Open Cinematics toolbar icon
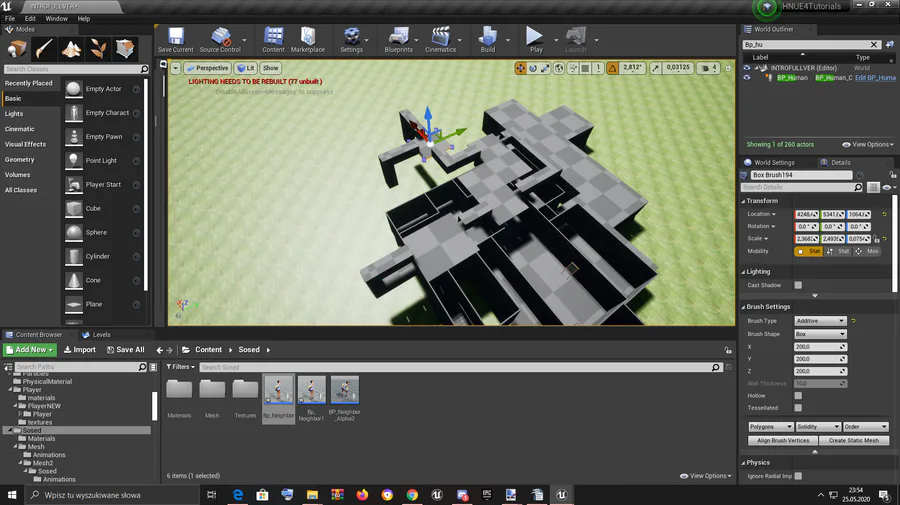Screen dimensions: 900x505 pyautogui.click(x=440, y=40)
